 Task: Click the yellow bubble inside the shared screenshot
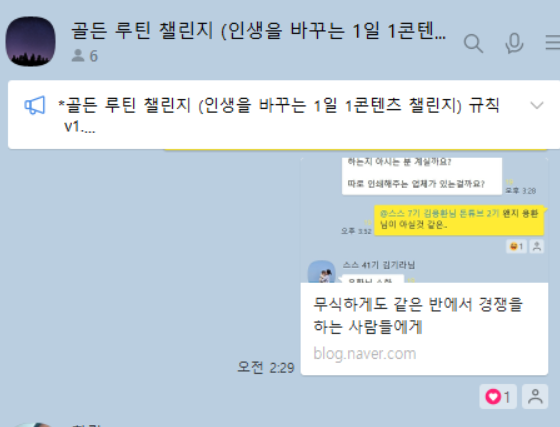[x=459, y=220]
